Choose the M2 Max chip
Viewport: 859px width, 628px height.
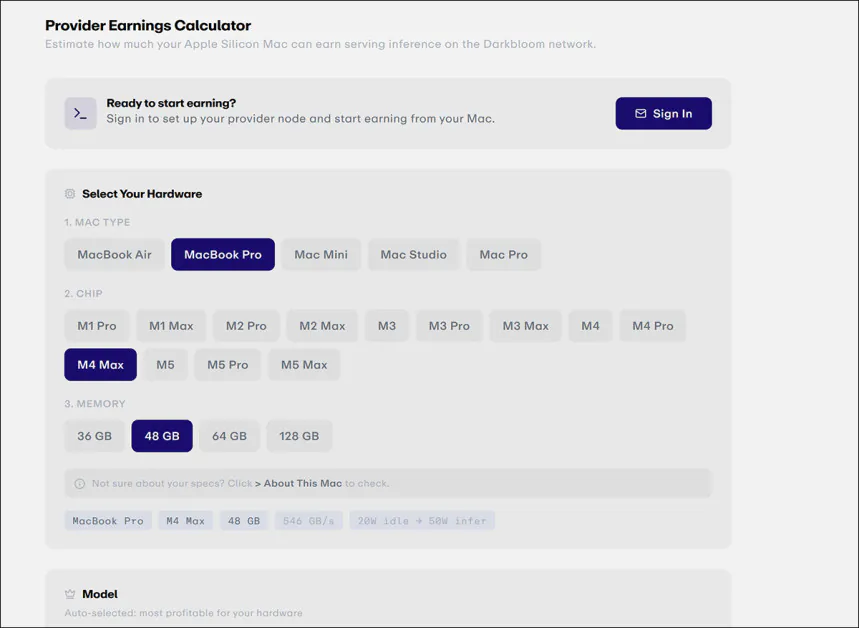(x=322, y=326)
